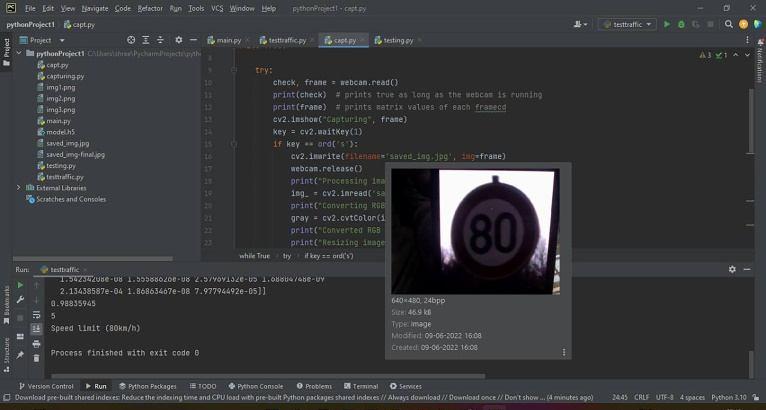Open the Refactor menu
This screenshot has width=766, height=410.
click(150, 8)
